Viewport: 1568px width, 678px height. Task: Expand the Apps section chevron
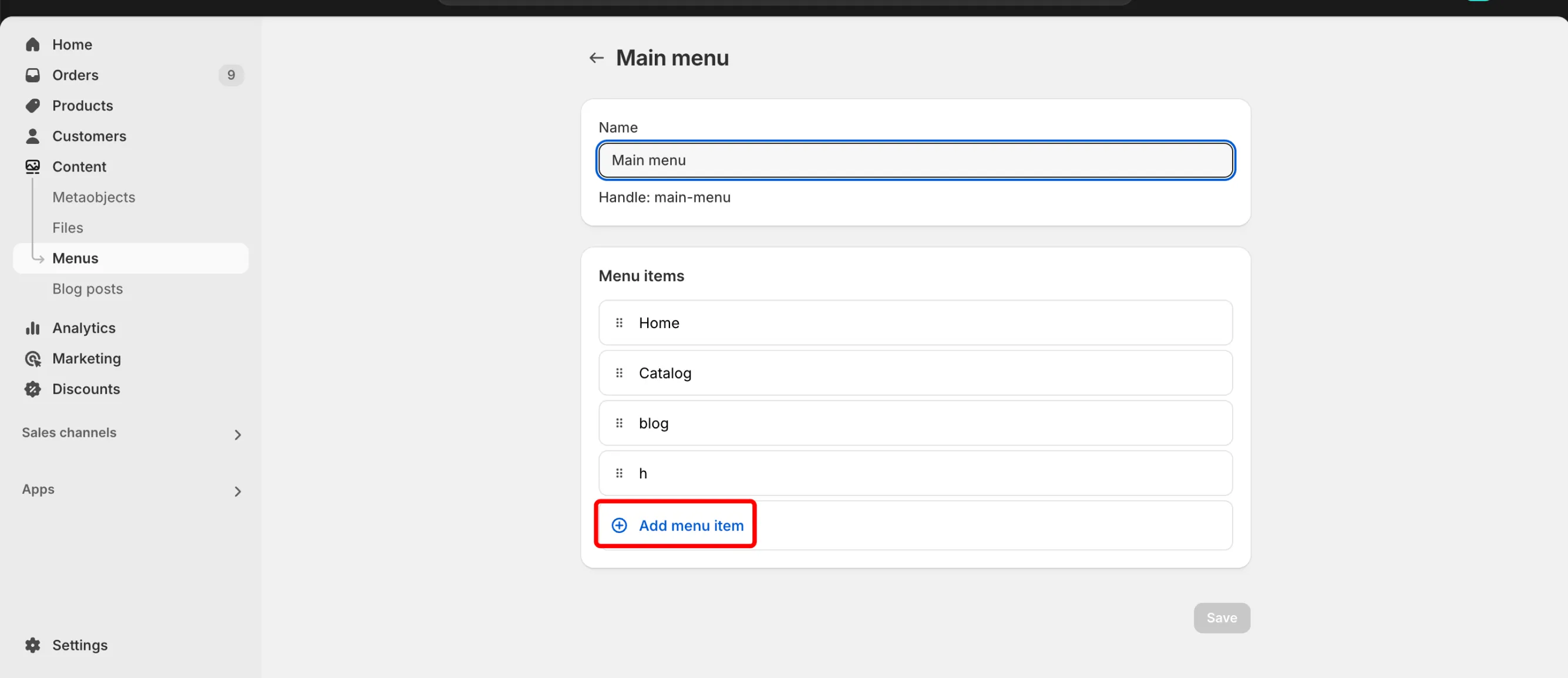238,491
